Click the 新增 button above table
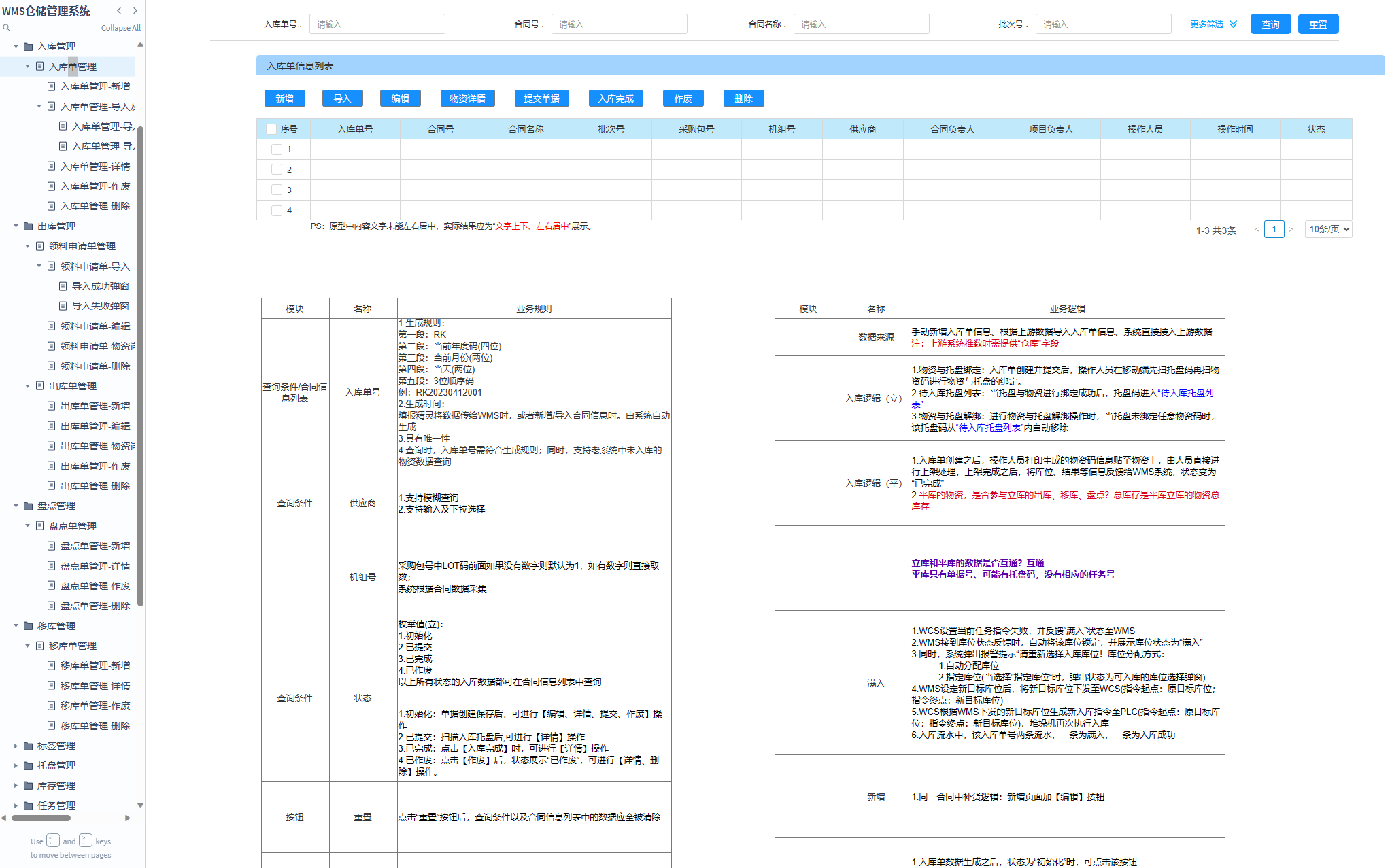 (284, 99)
